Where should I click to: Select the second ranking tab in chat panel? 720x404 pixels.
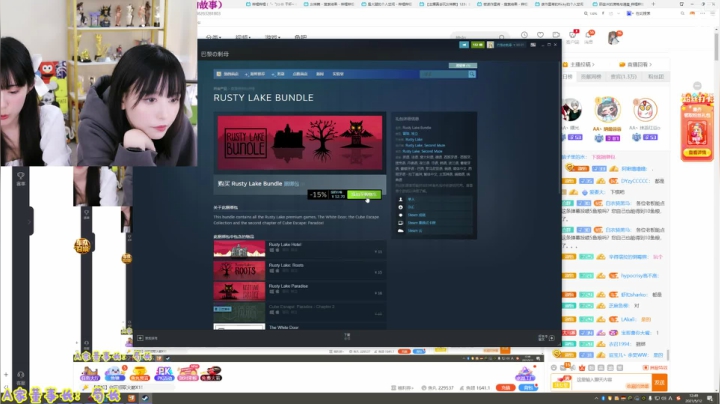591,77
